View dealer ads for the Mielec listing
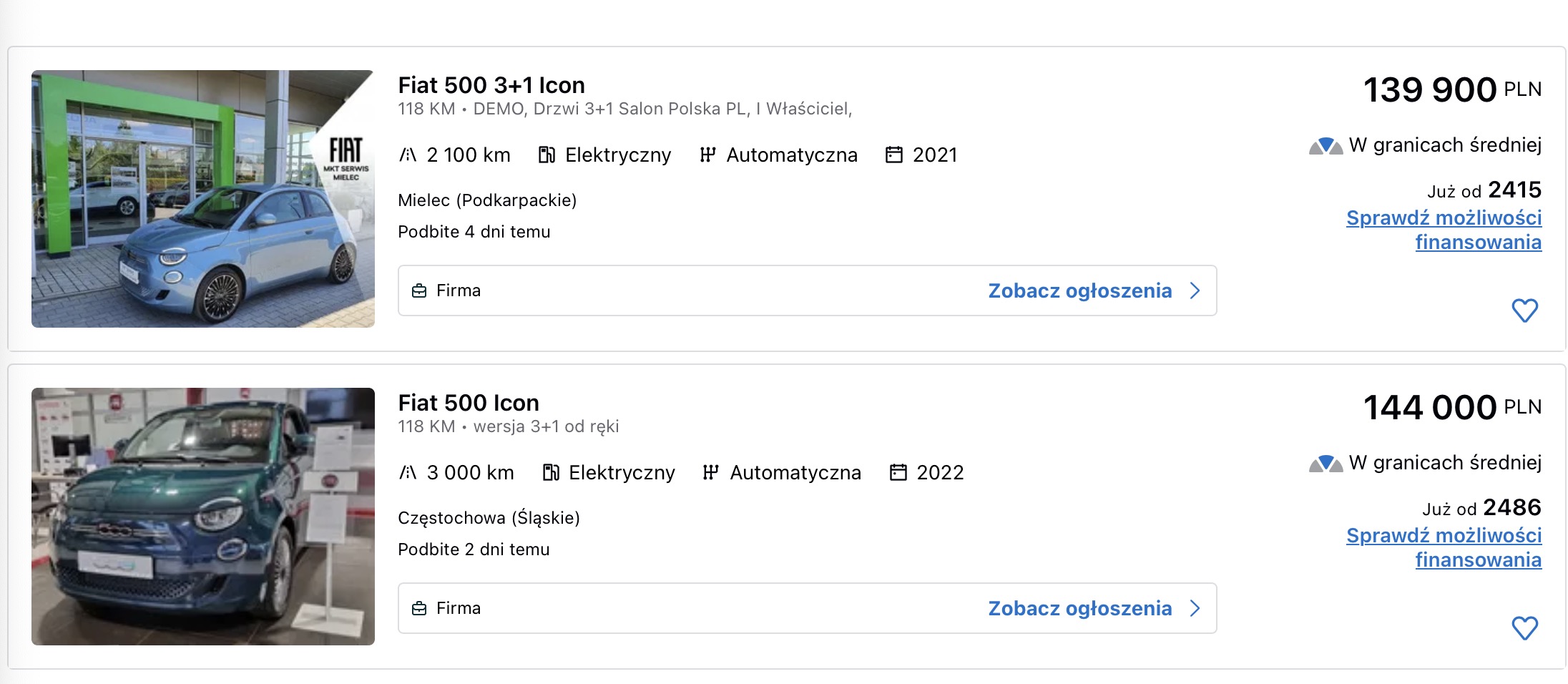Viewport: 1568px width, 684px height. click(x=1080, y=290)
